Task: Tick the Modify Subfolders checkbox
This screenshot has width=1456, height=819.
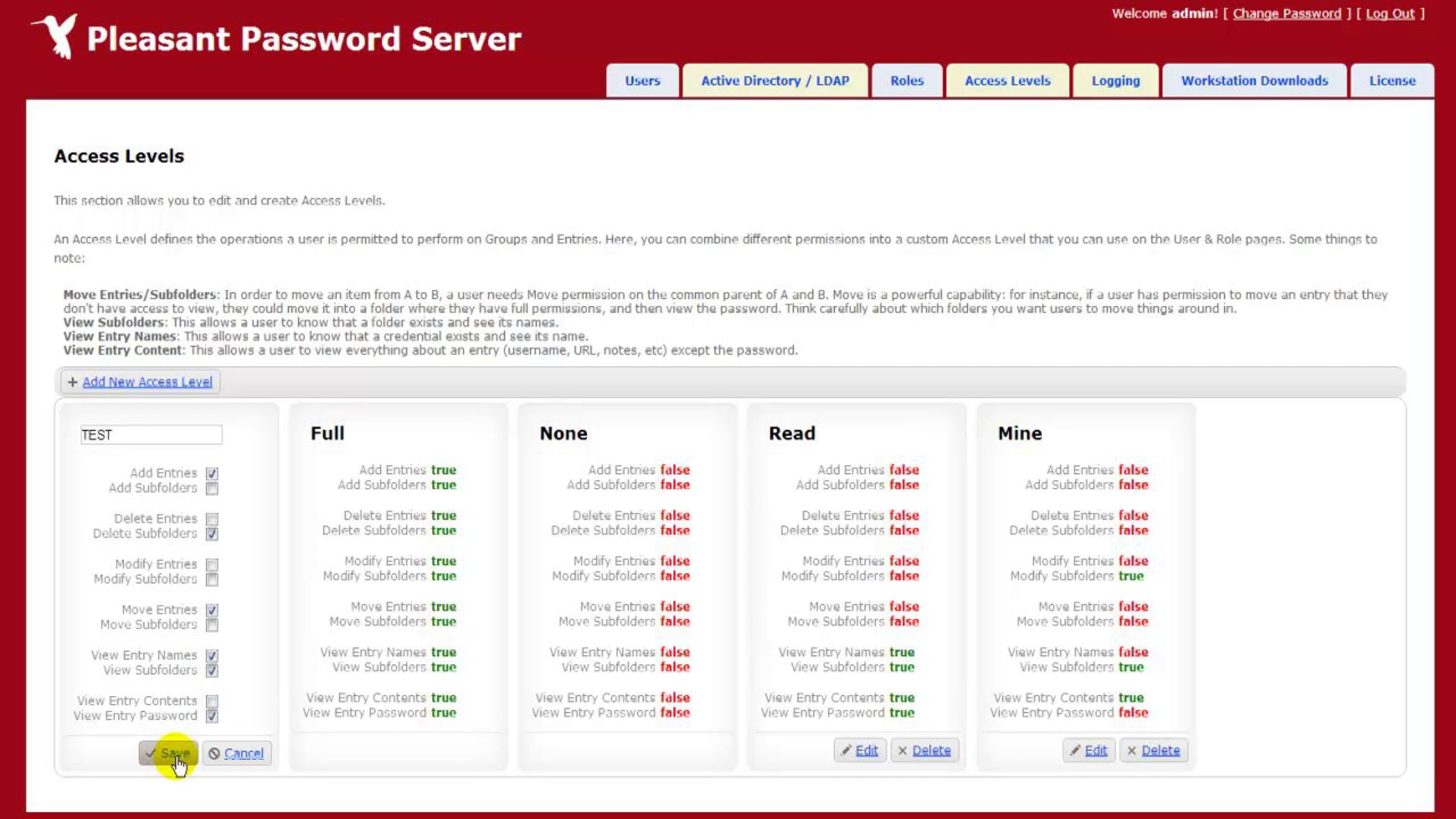Action: [212, 579]
